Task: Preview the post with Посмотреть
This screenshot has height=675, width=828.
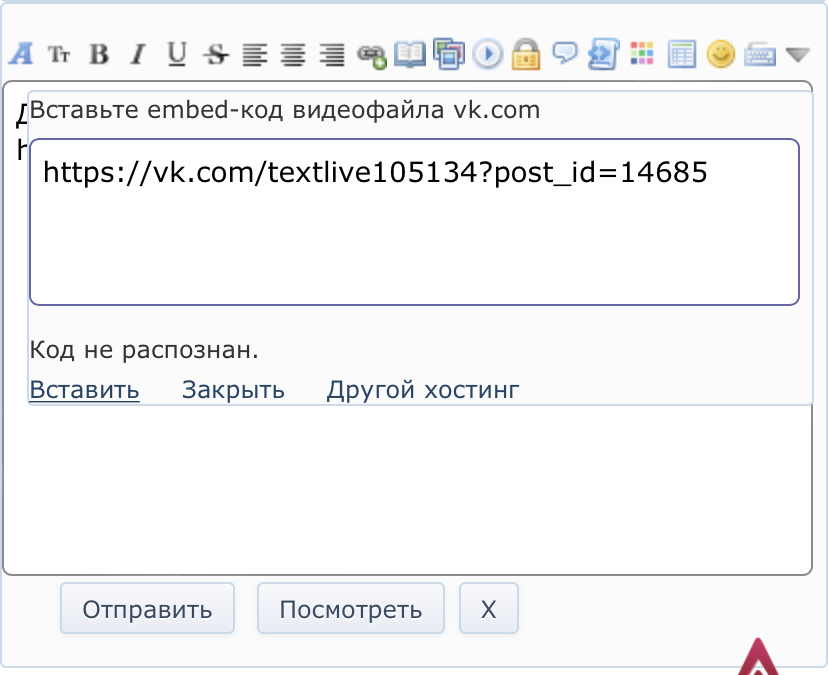Action: coord(351,608)
